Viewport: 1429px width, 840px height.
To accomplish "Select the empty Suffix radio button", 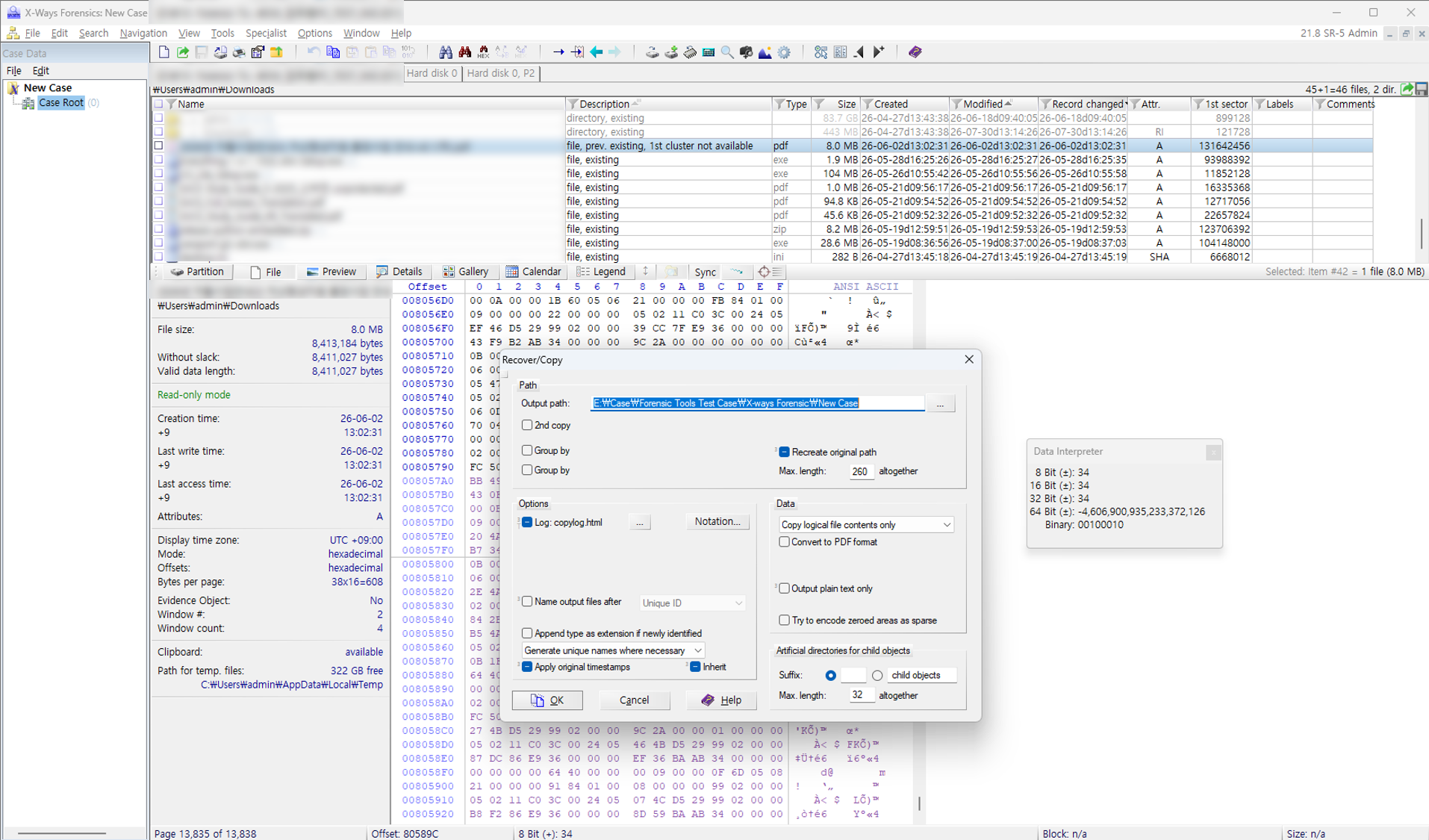I will coord(830,675).
